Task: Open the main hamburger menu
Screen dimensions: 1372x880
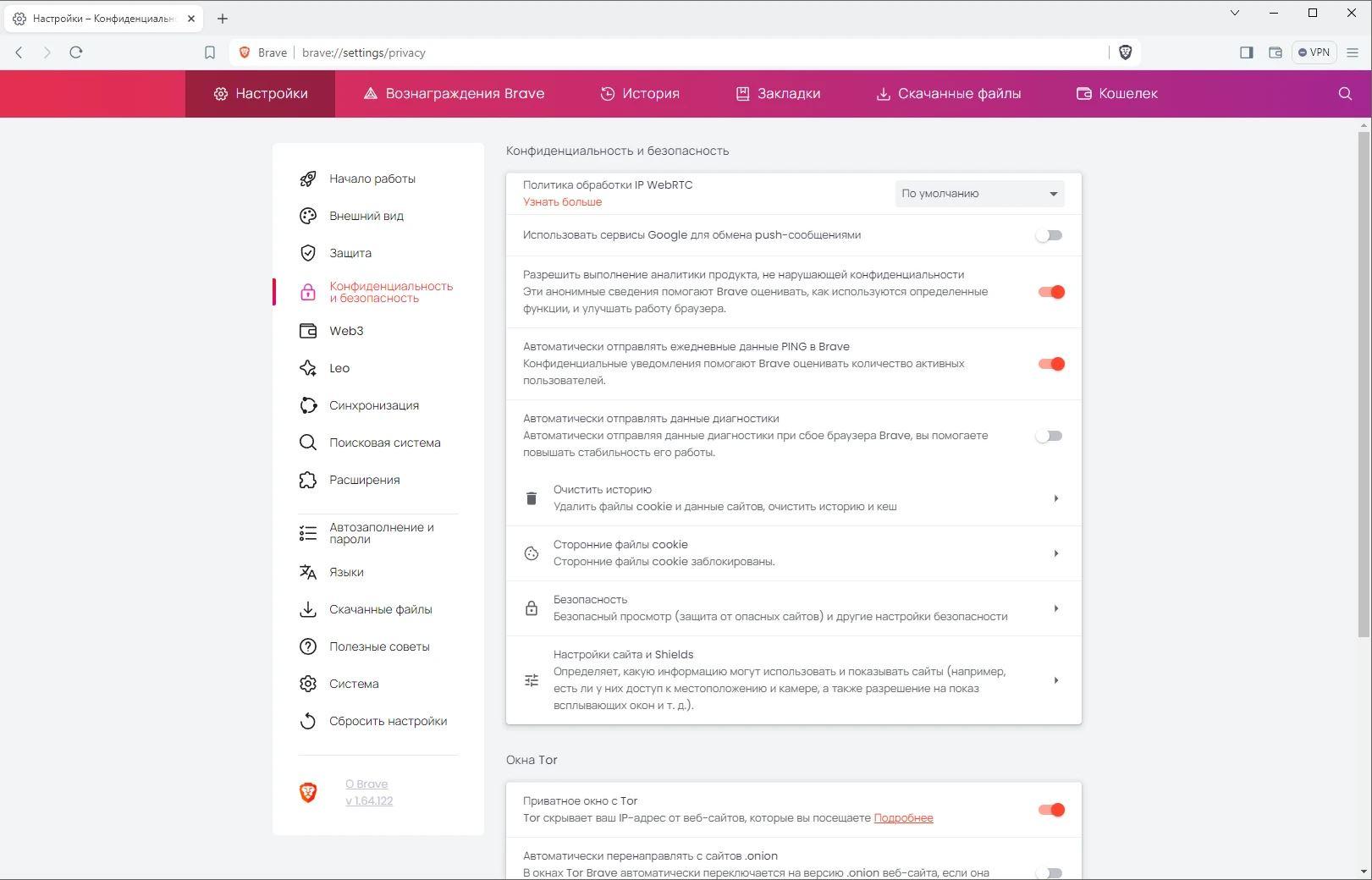Action: pos(1353,52)
